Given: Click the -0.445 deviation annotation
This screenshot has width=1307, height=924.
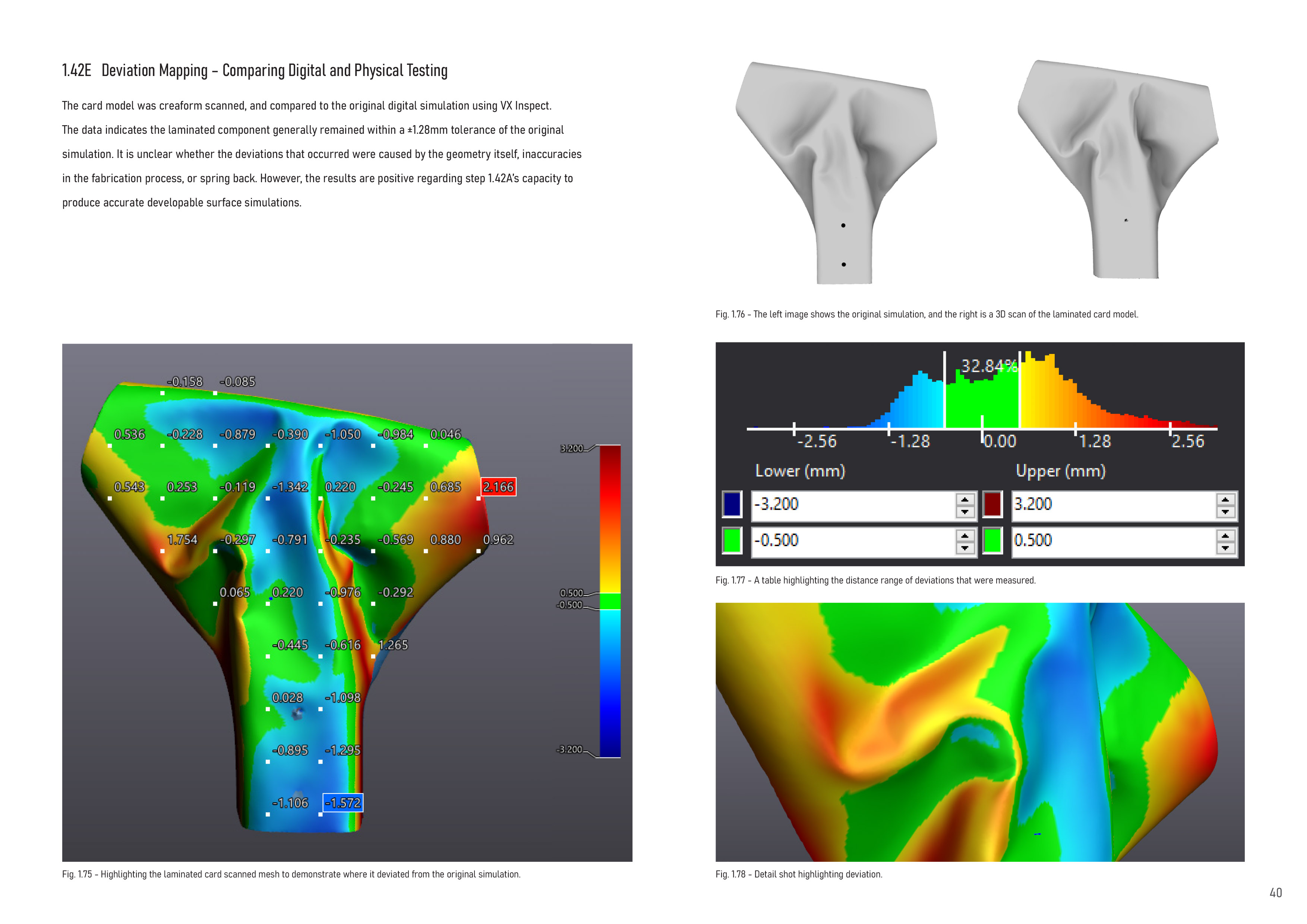Looking at the screenshot, I should click(290, 645).
